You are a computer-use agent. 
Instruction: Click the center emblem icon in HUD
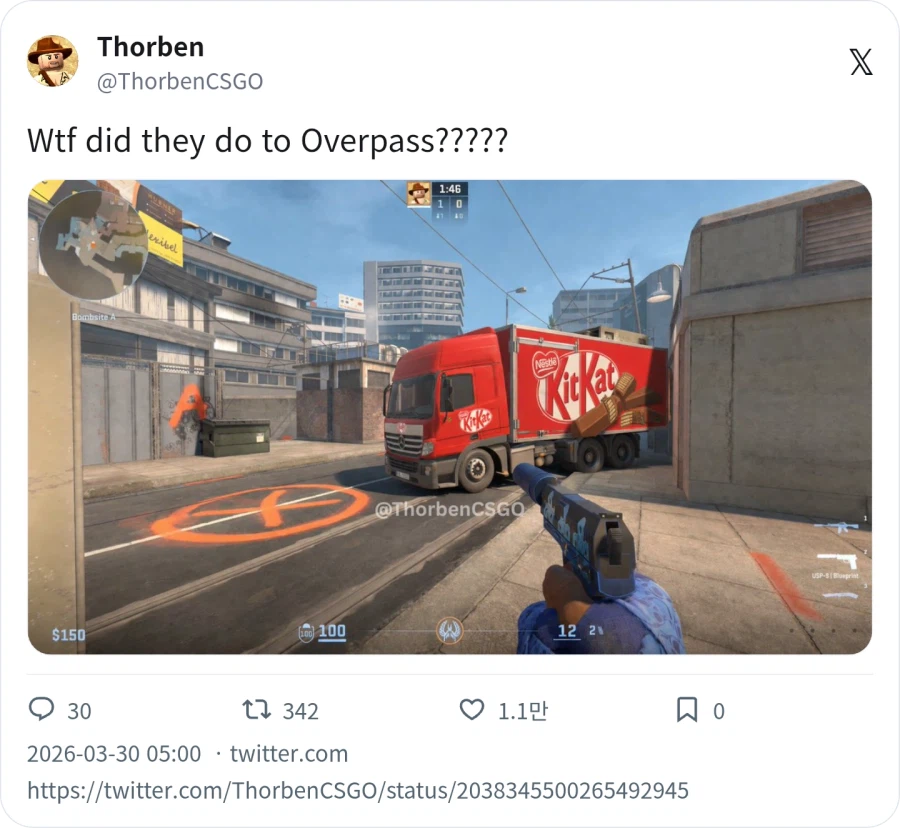click(449, 631)
